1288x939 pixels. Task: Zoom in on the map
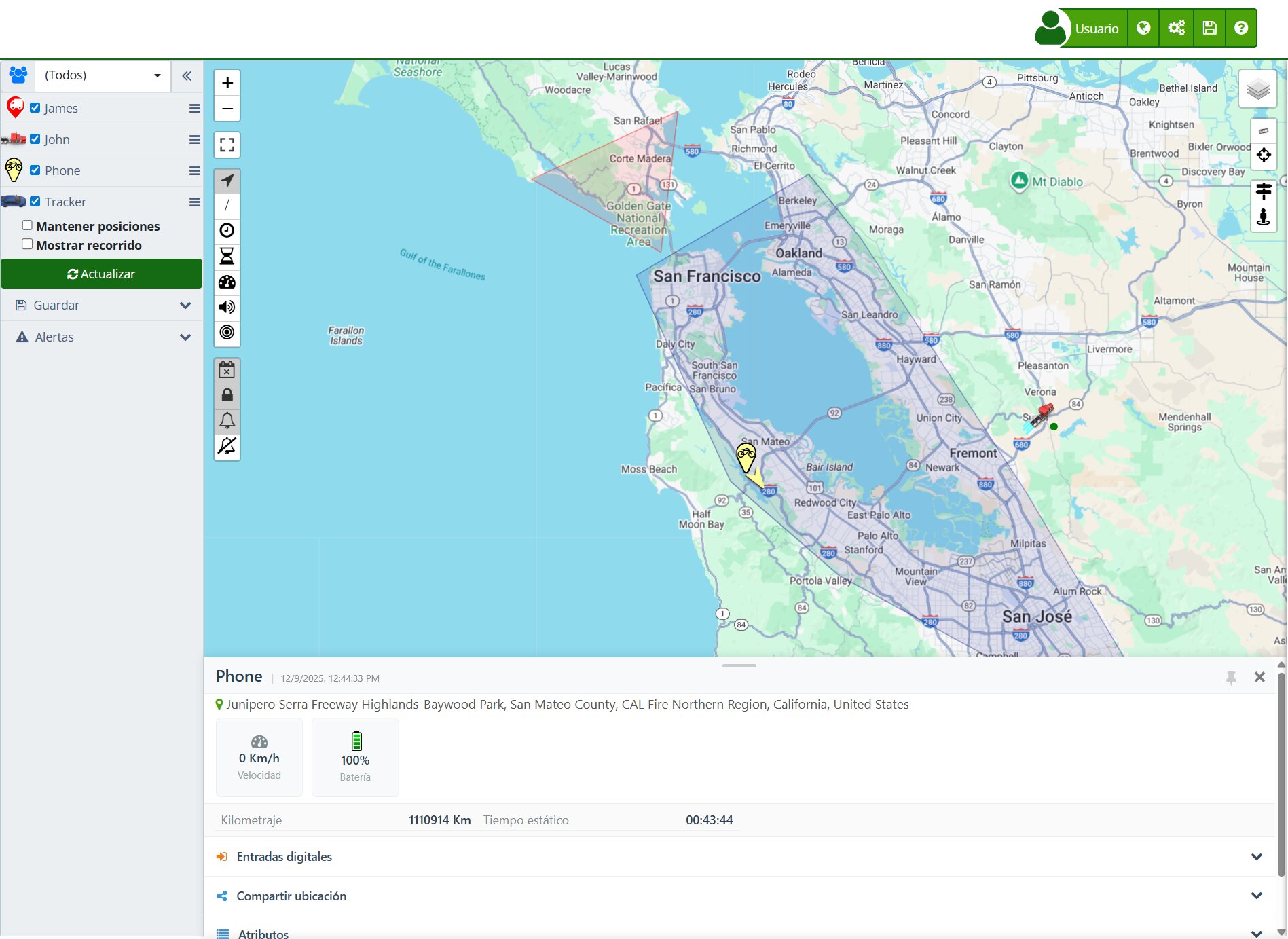(x=227, y=83)
